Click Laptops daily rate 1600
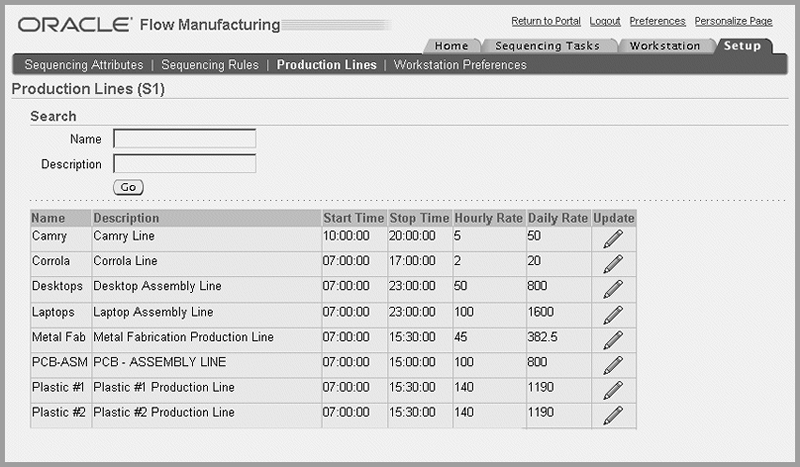The image size is (800, 467). point(540,312)
